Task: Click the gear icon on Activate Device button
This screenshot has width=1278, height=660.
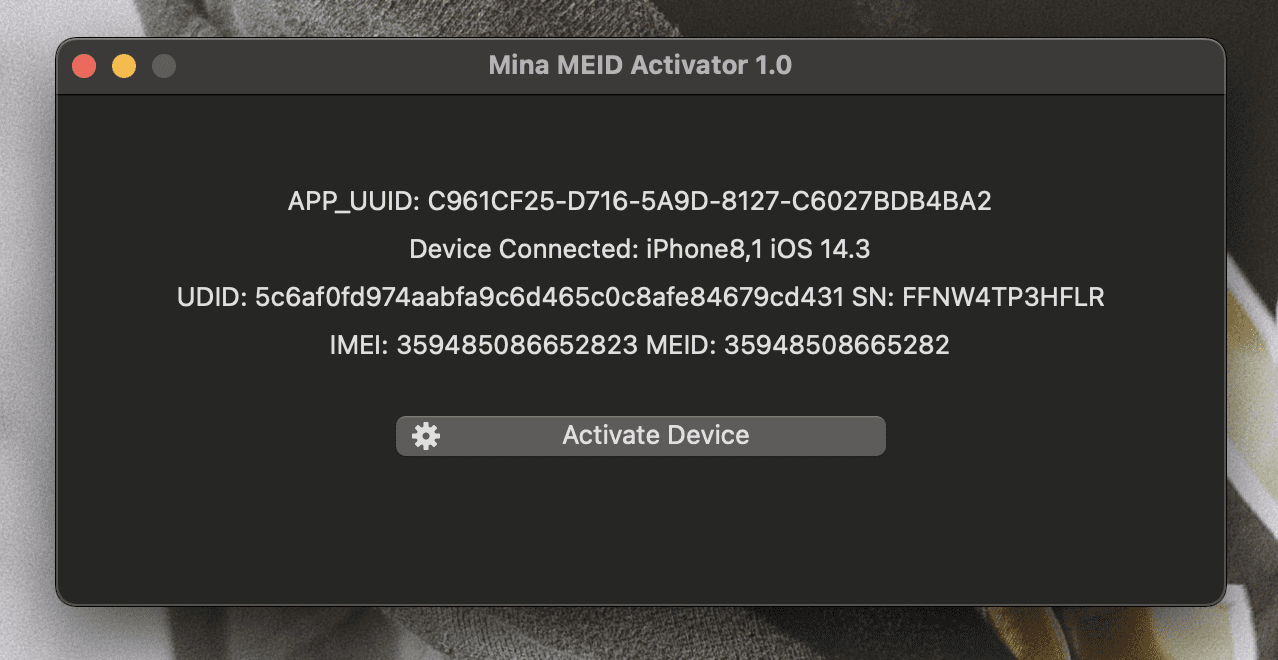Action: pos(427,435)
